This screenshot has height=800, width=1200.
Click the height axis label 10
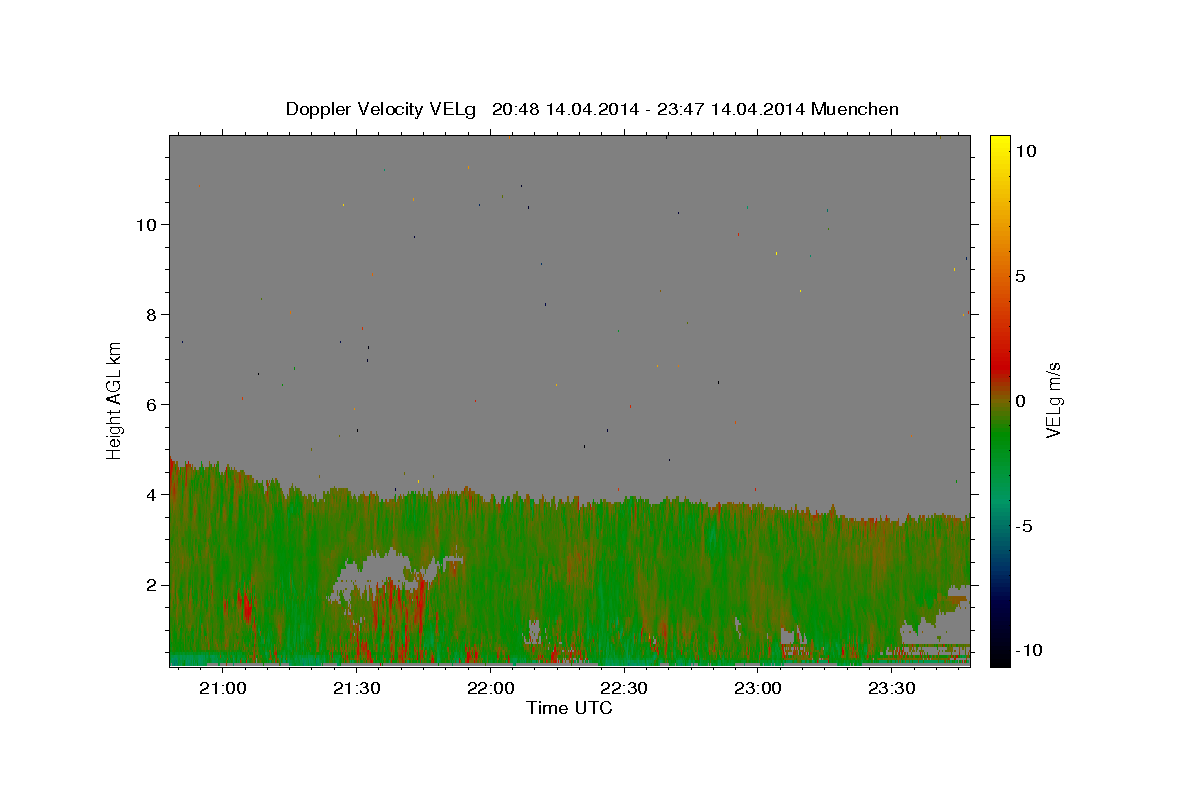click(146, 224)
